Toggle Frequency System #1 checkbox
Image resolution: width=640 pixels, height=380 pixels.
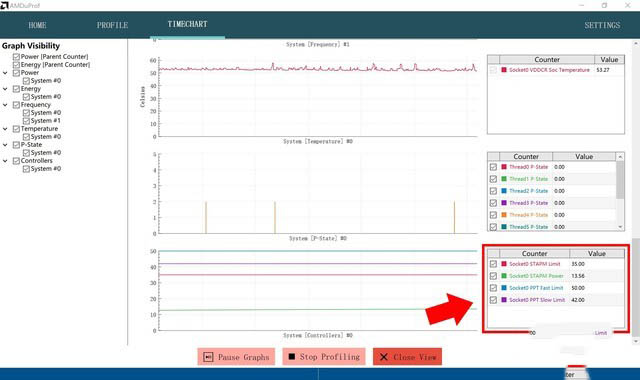point(26,121)
